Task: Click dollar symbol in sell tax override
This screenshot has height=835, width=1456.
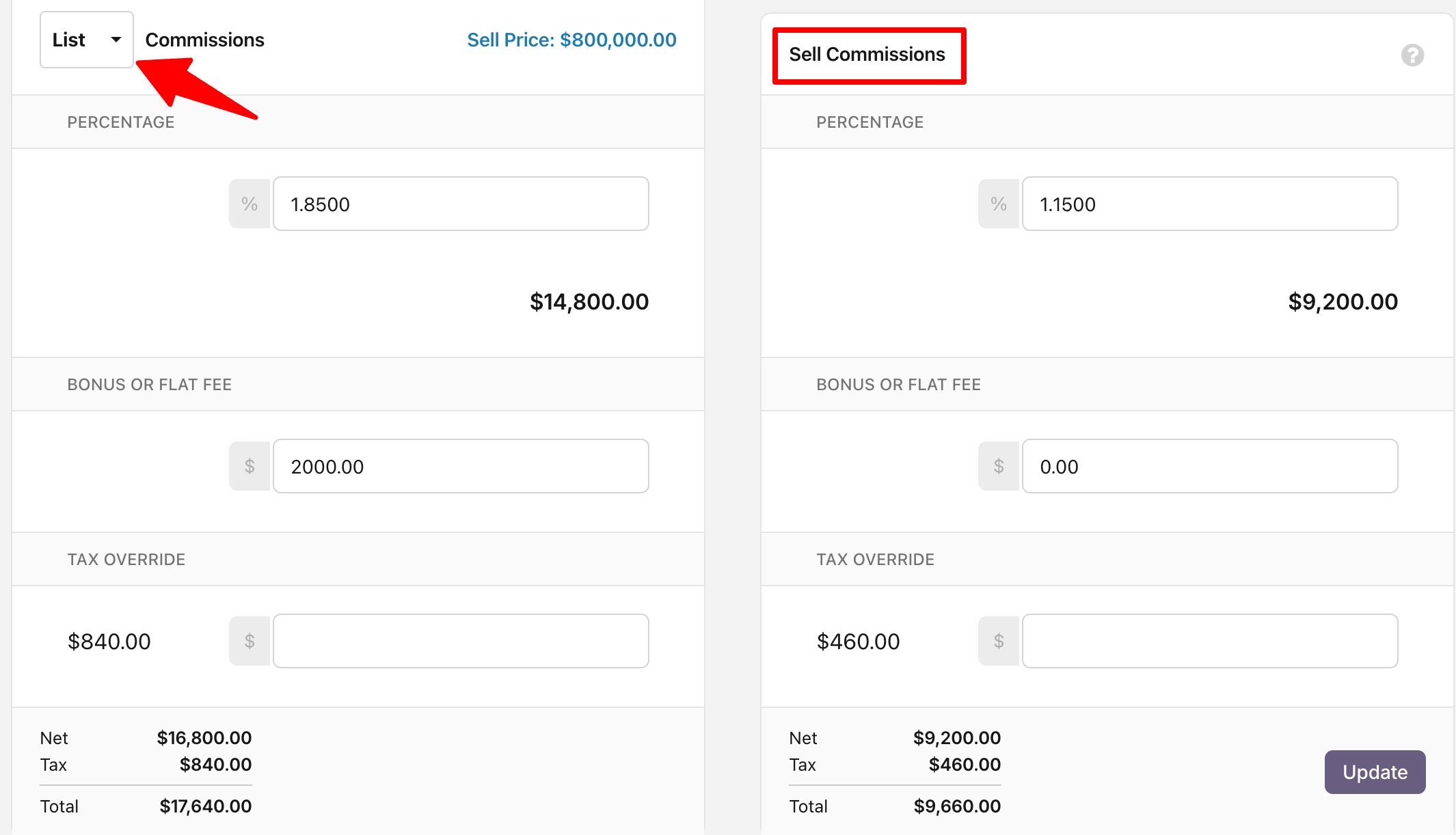Action: click(x=999, y=641)
